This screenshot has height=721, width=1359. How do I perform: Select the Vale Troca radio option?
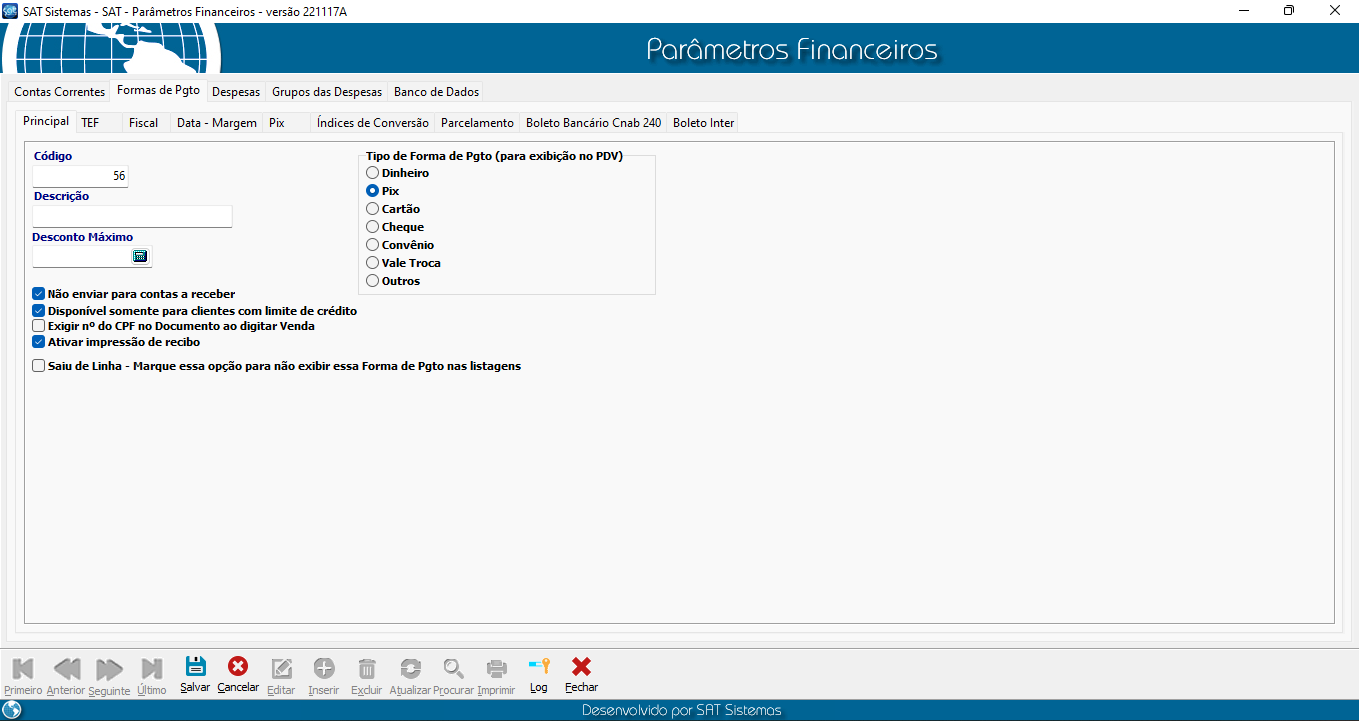click(x=373, y=263)
